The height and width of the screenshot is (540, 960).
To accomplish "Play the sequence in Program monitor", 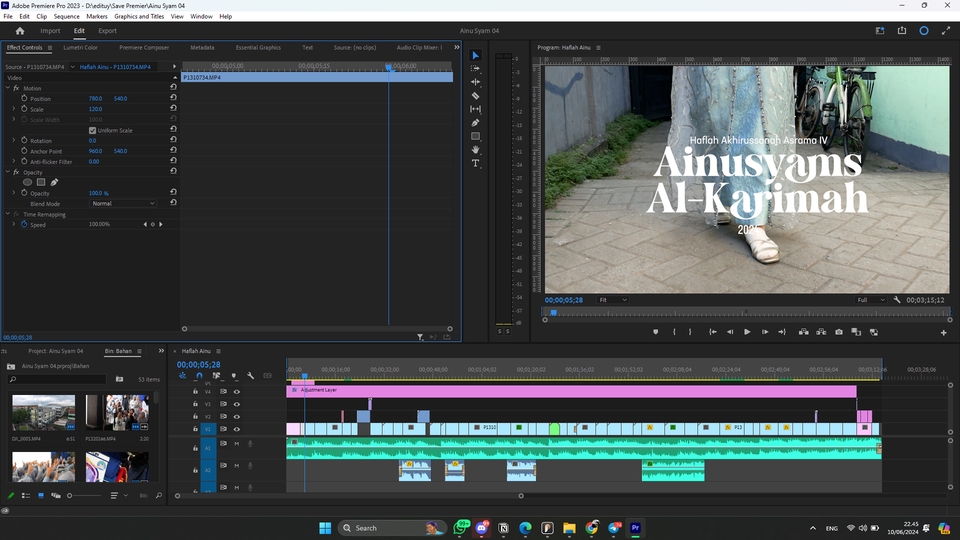I will click(747, 332).
